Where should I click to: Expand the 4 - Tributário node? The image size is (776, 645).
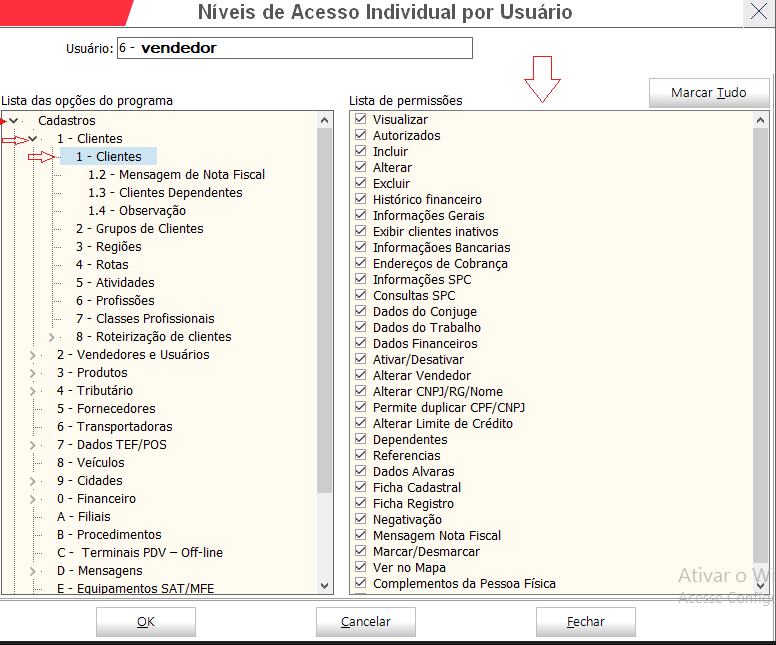click(x=33, y=391)
